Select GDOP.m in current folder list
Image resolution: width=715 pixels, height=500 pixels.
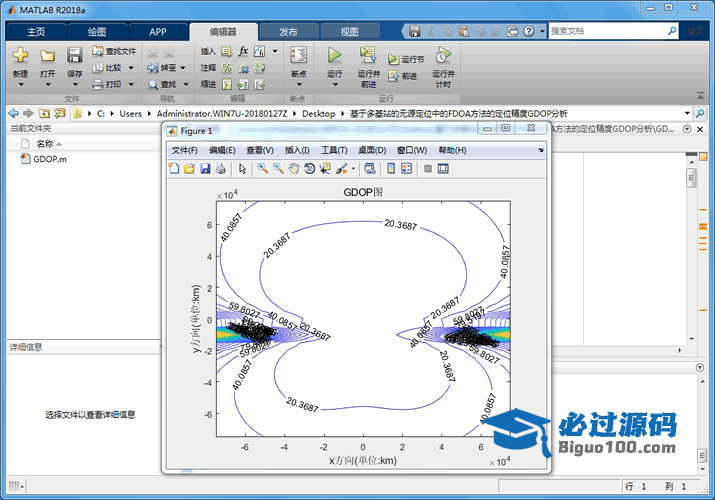point(44,159)
